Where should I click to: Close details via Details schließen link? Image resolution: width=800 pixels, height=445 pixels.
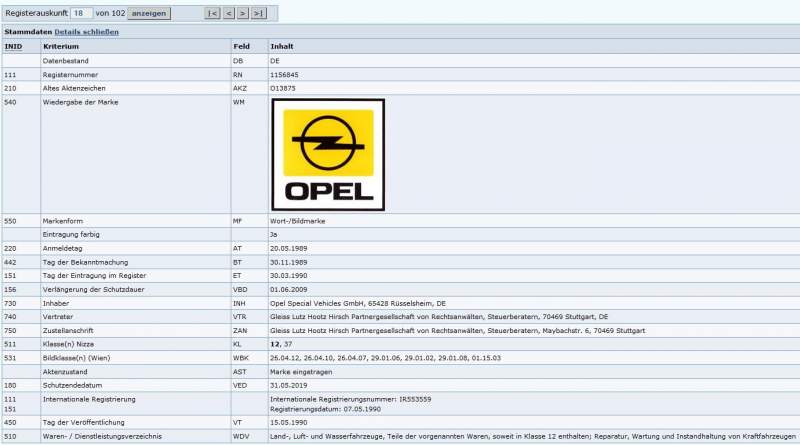(x=86, y=32)
